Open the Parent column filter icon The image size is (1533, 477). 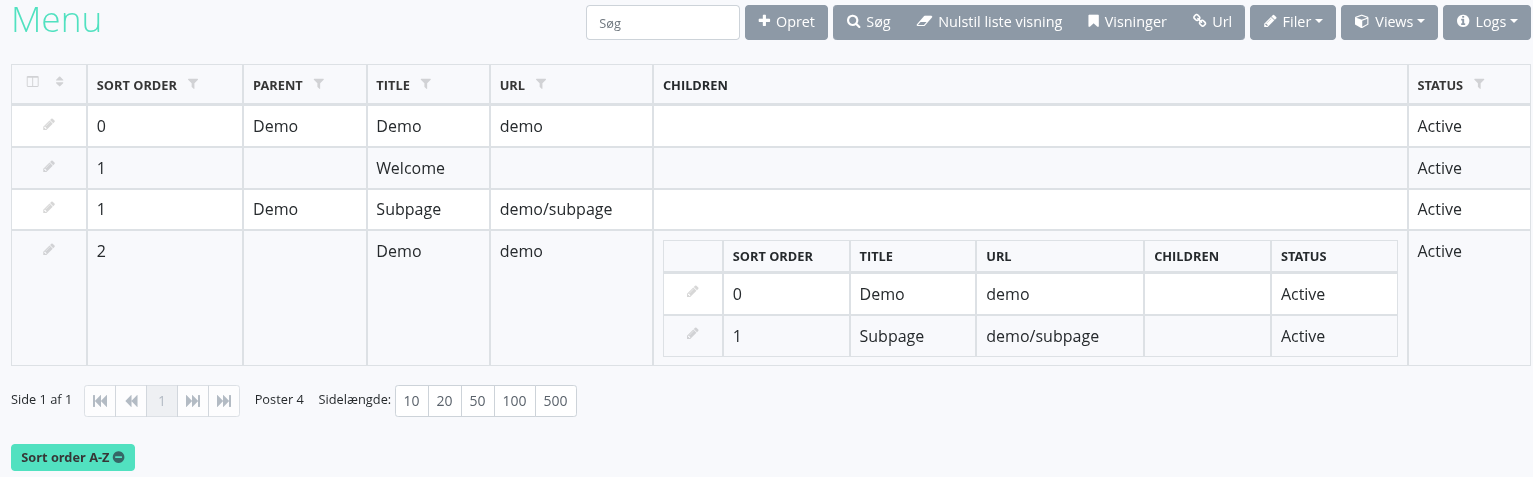319,84
